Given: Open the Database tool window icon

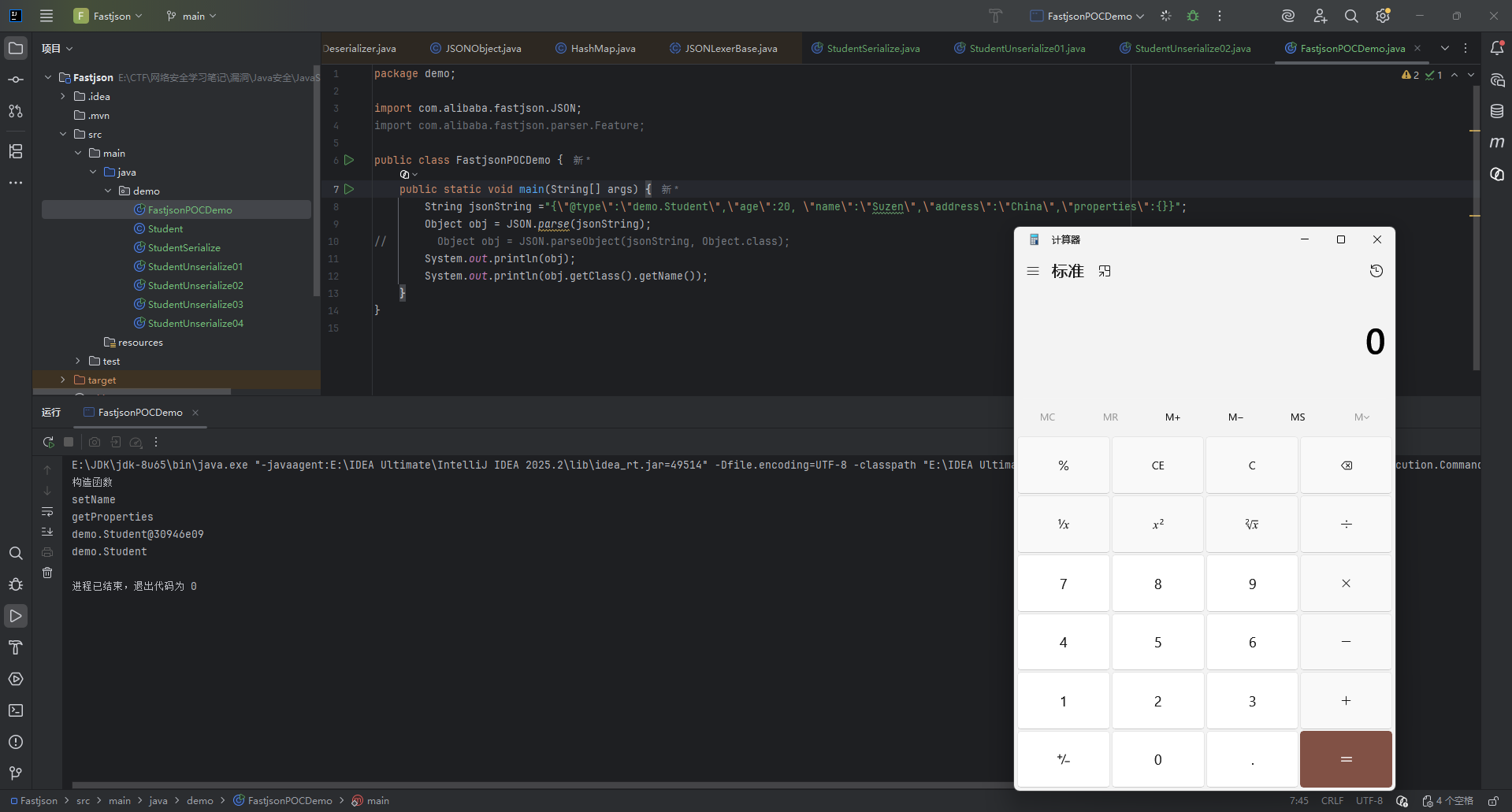Looking at the screenshot, I should click(1497, 111).
